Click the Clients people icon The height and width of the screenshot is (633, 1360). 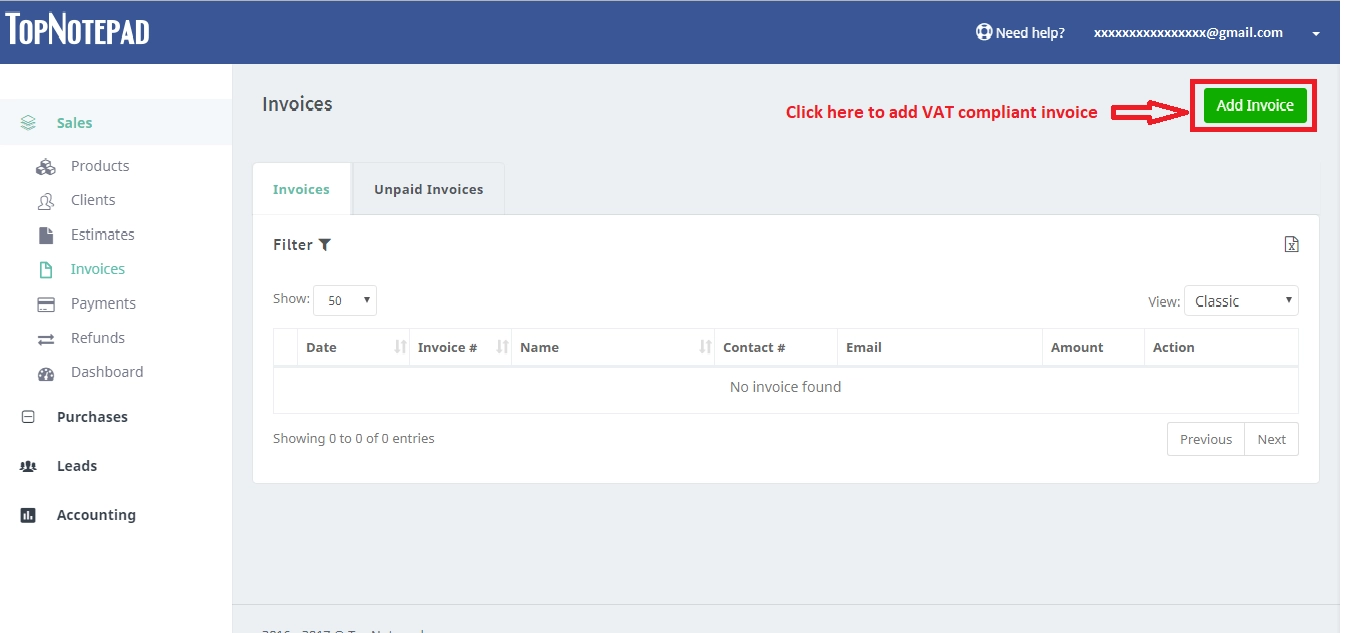46,201
